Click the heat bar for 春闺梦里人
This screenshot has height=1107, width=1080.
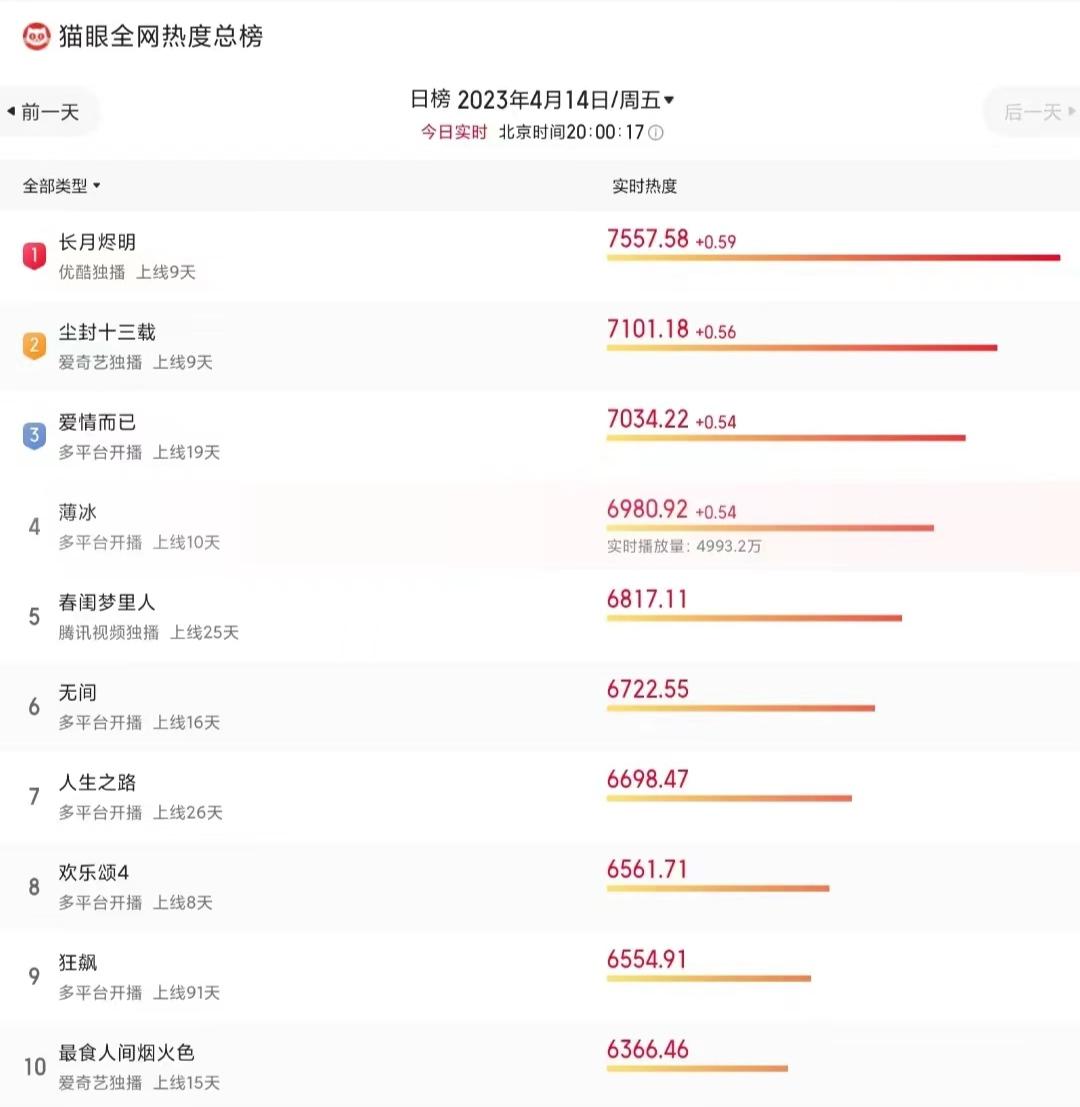tap(754, 618)
